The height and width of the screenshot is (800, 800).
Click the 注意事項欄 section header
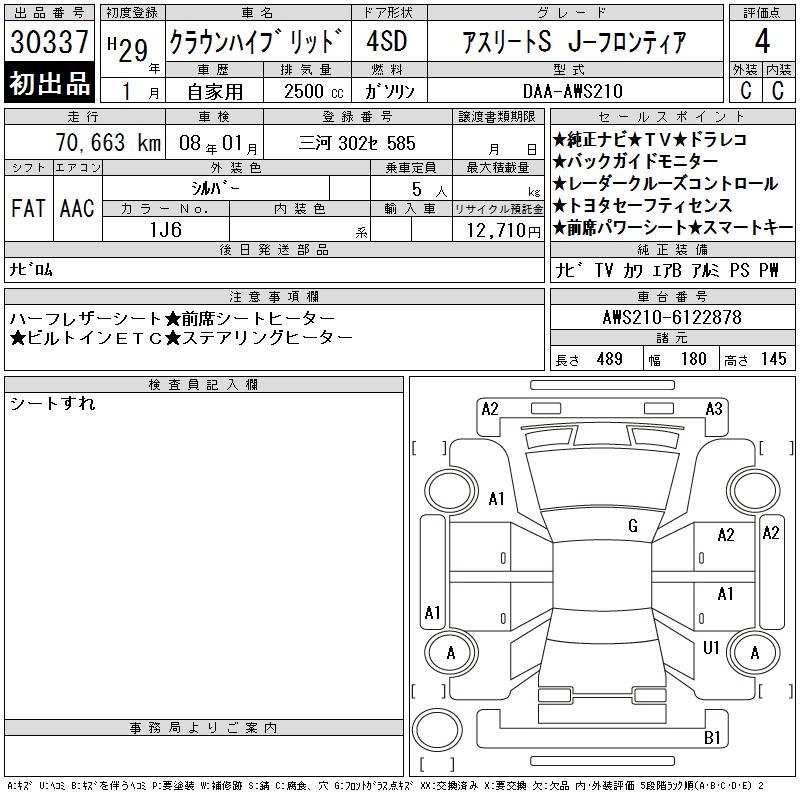point(274,296)
